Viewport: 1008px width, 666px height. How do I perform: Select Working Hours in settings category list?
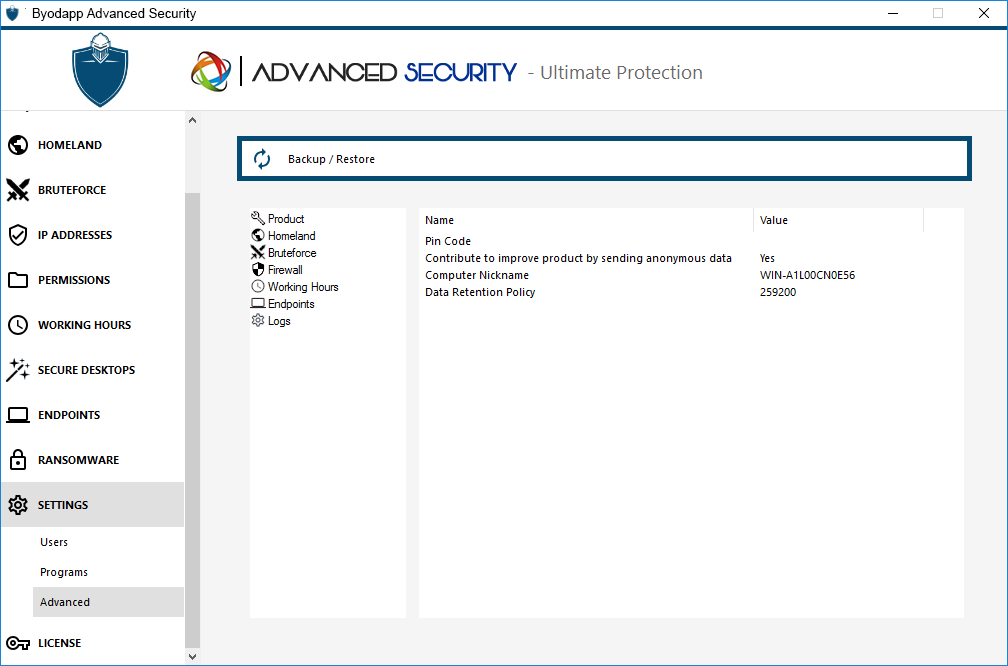(x=303, y=287)
